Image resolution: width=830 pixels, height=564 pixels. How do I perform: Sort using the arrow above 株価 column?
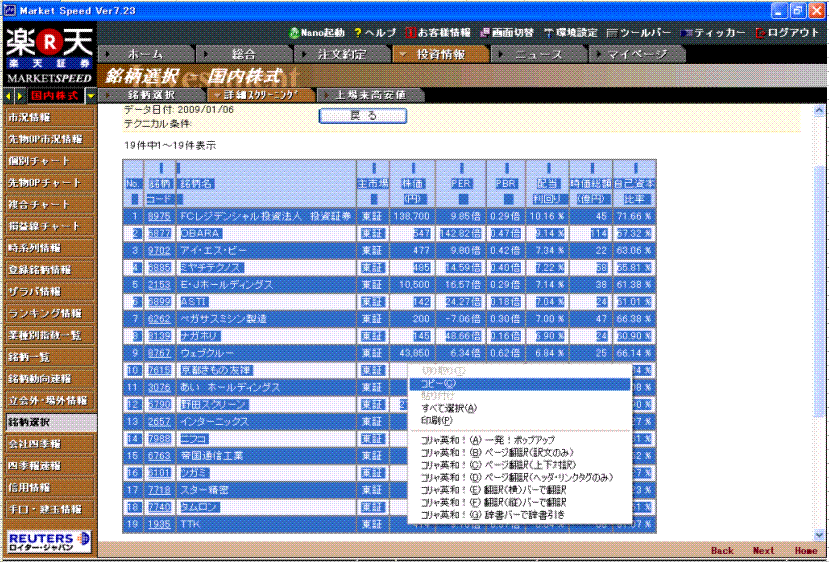tap(413, 168)
